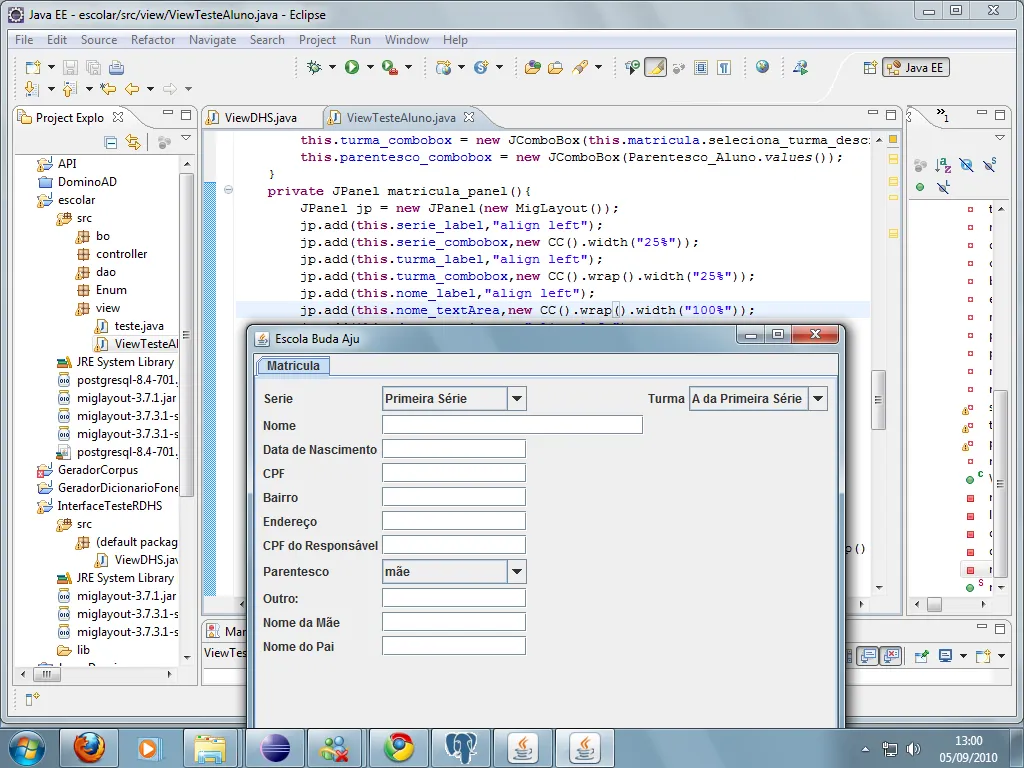Open the Serie combo box dropdown
Viewport: 1024px width, 768px height.
(516, 399)
